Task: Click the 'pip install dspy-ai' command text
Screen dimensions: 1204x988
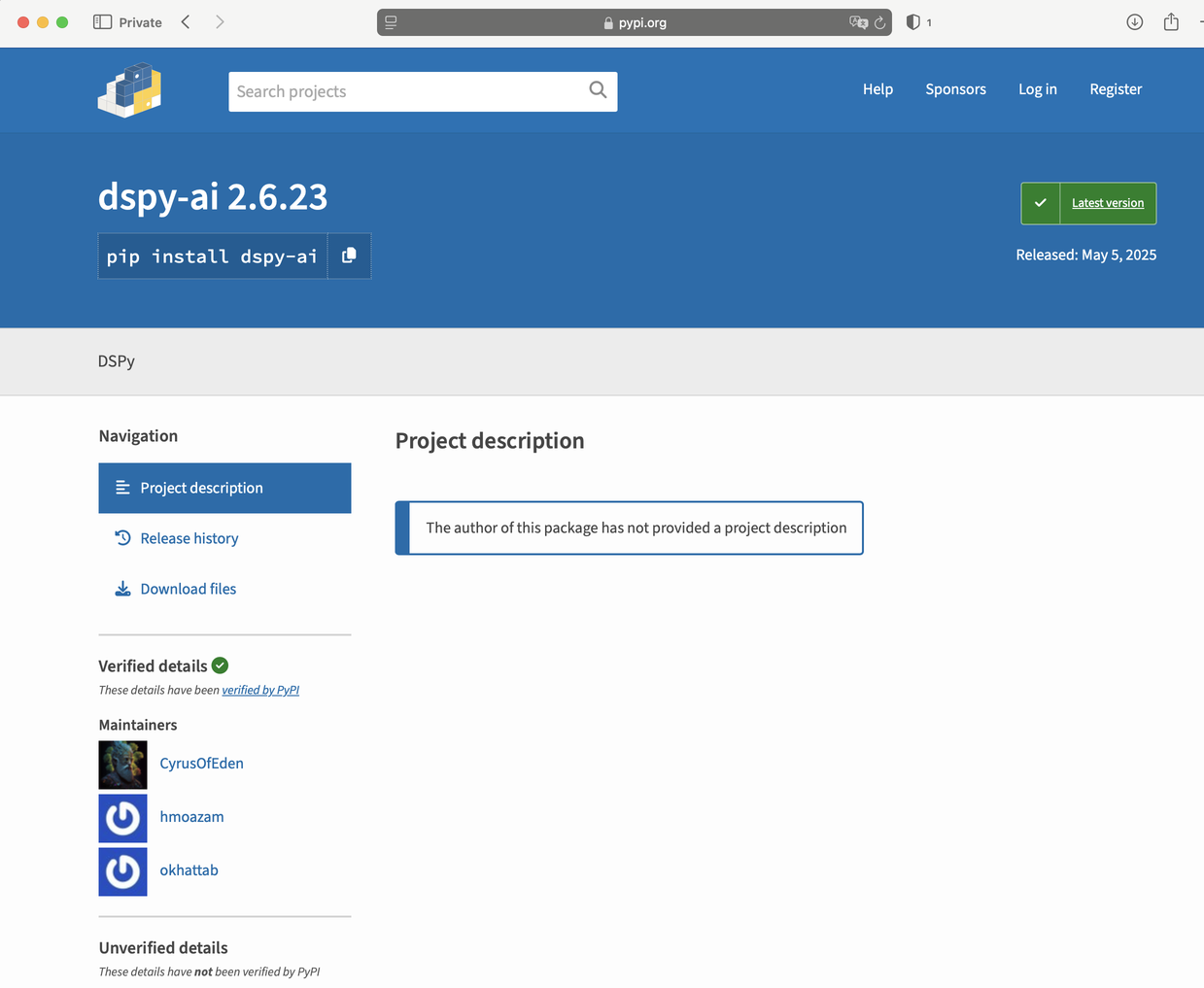Action: 212,256
